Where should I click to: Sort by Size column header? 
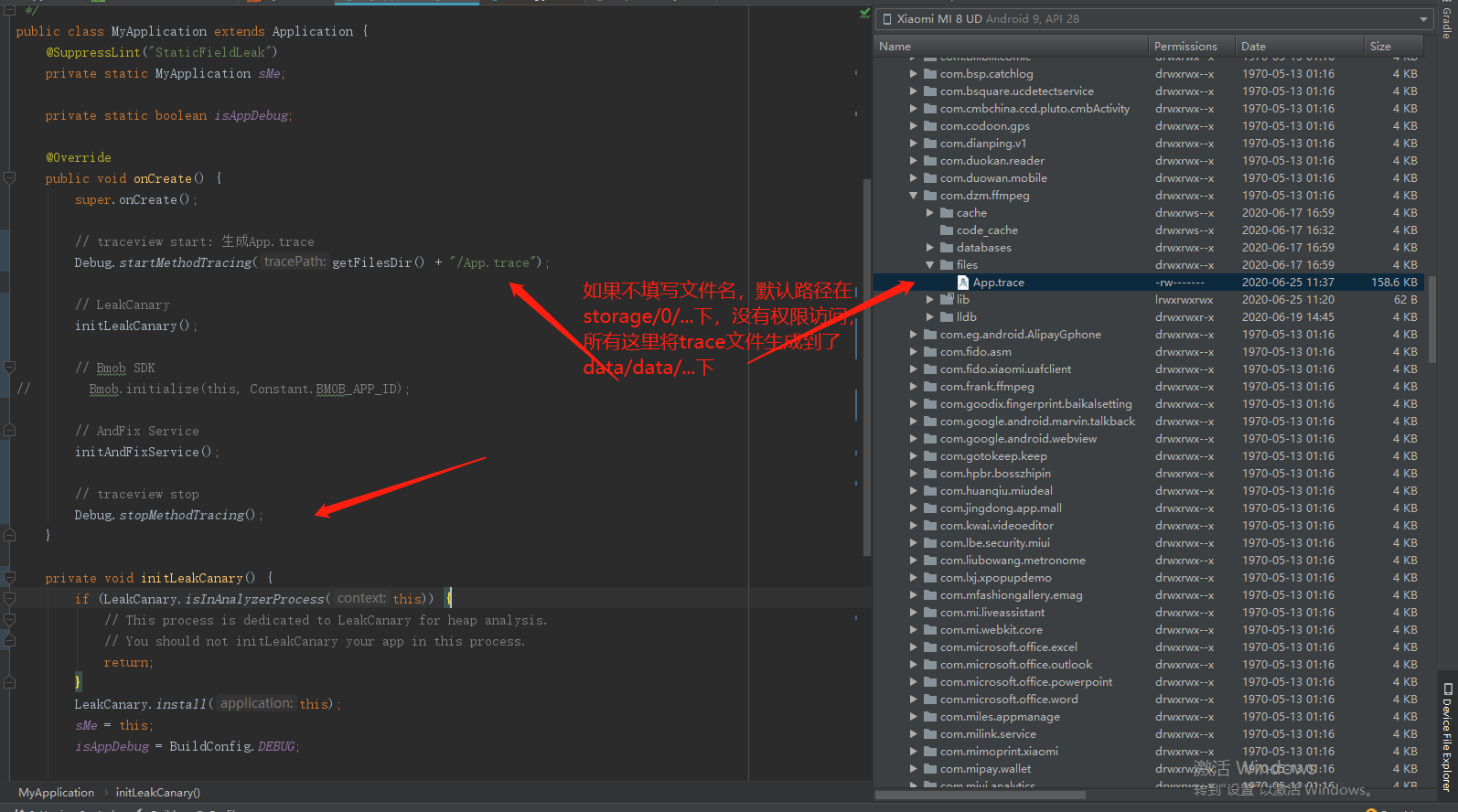click(1392, 46)
